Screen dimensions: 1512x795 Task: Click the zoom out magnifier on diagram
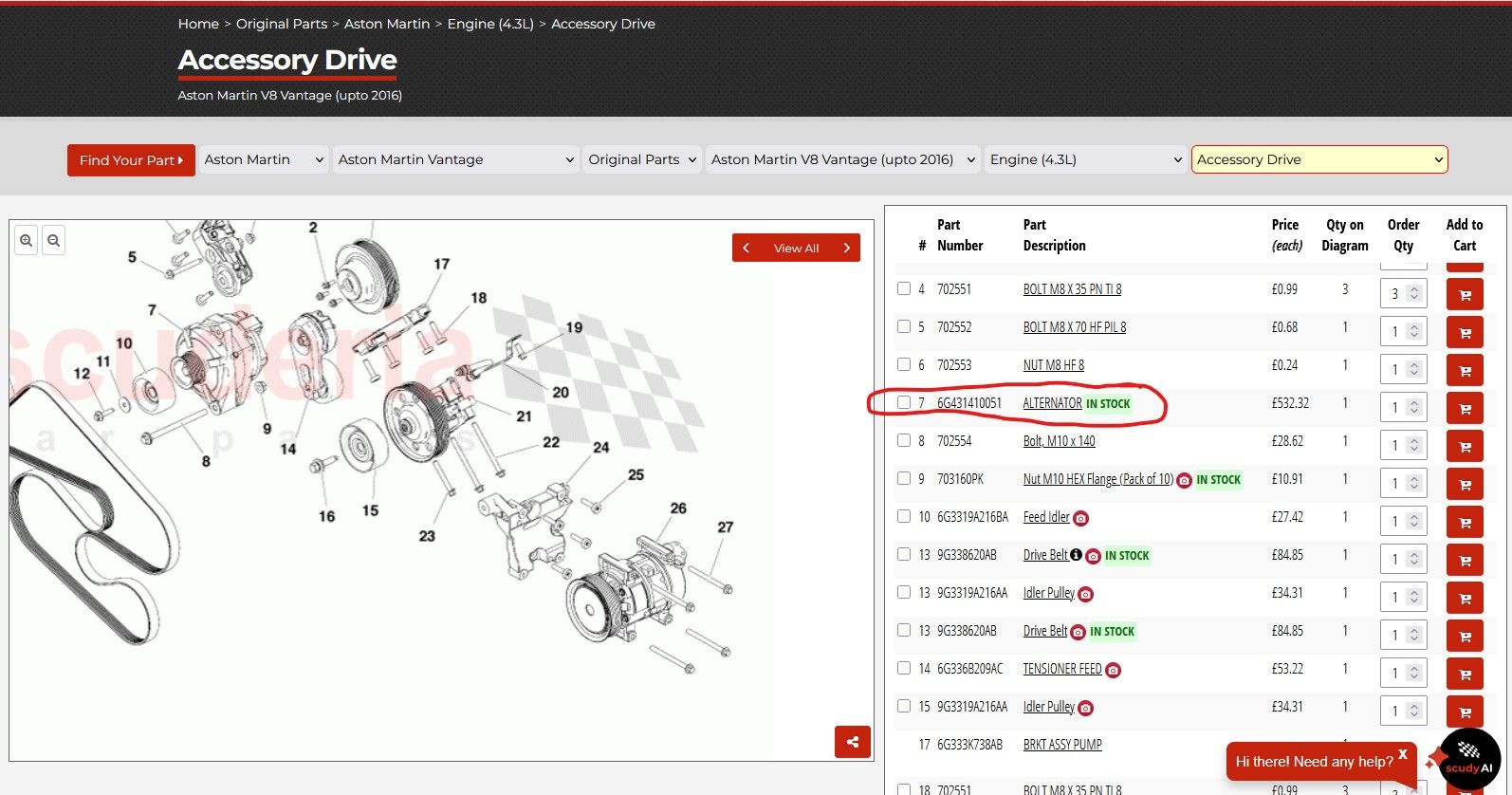(54, 241)
